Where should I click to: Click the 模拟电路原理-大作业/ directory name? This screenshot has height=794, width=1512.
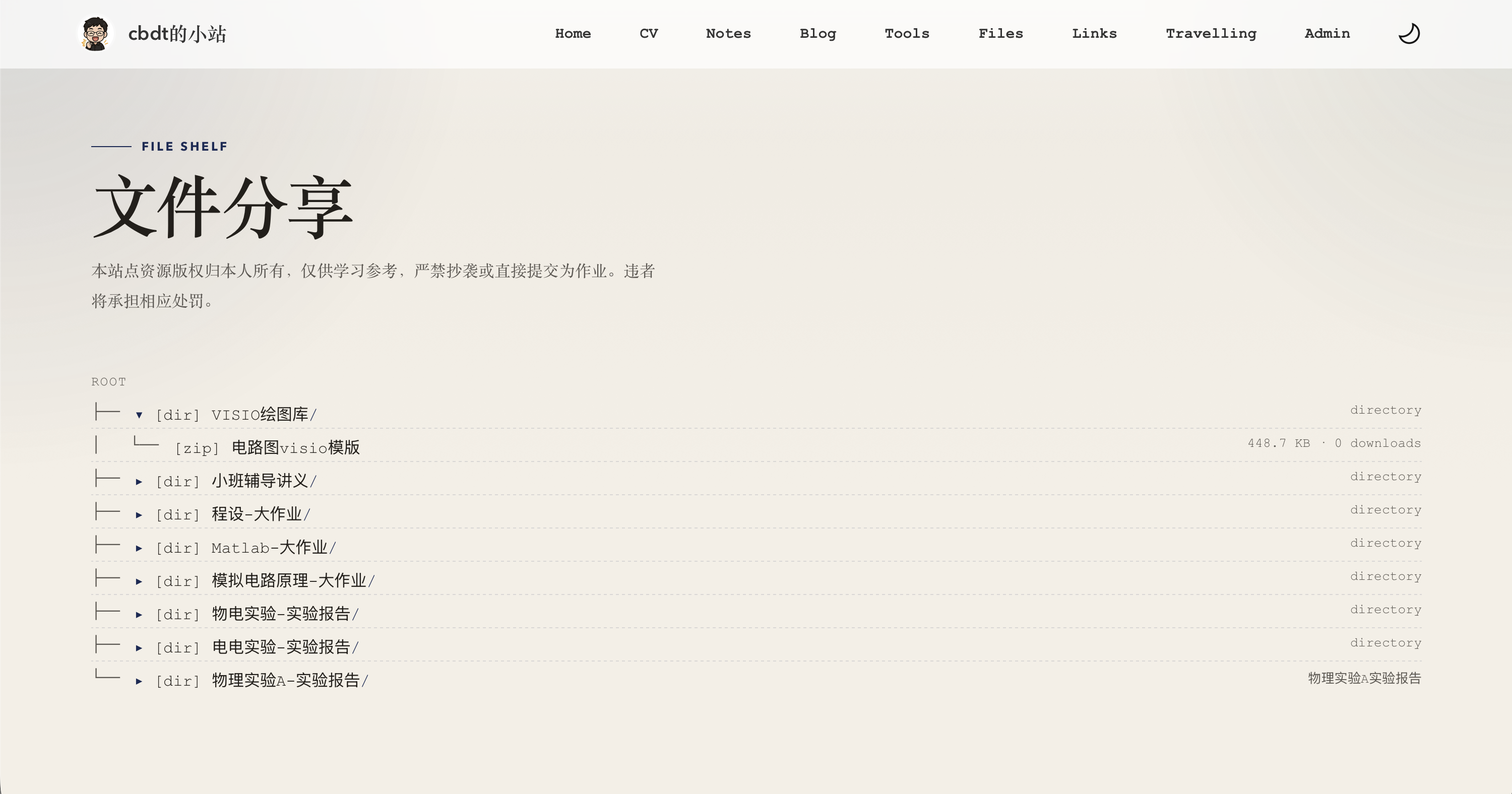coord(293,581)
